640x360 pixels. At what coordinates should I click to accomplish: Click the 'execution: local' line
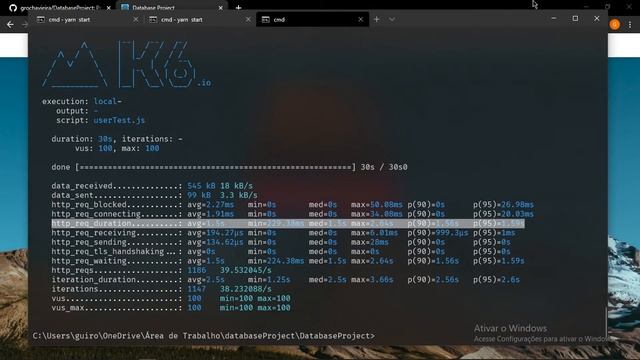pos(82,101)
